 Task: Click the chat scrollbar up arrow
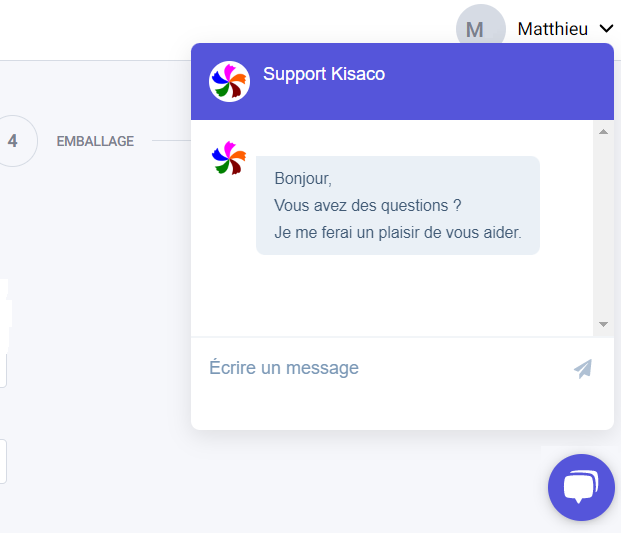(x=603, y=132)
